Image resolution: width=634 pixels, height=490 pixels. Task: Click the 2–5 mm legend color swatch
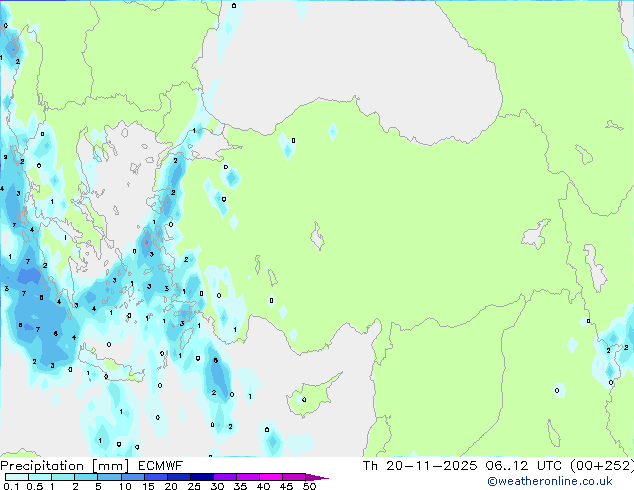tap(86, 477)
